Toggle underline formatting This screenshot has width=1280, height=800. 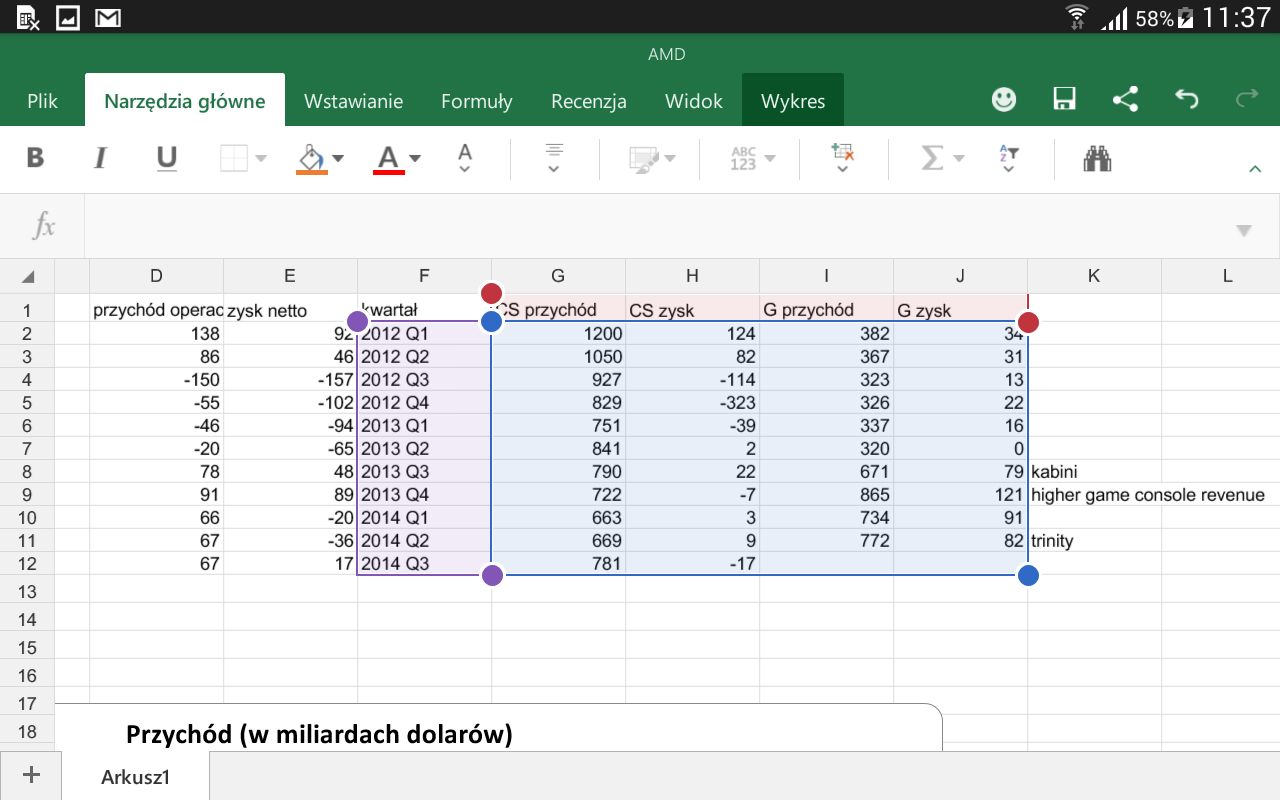[x=167, y=158]
